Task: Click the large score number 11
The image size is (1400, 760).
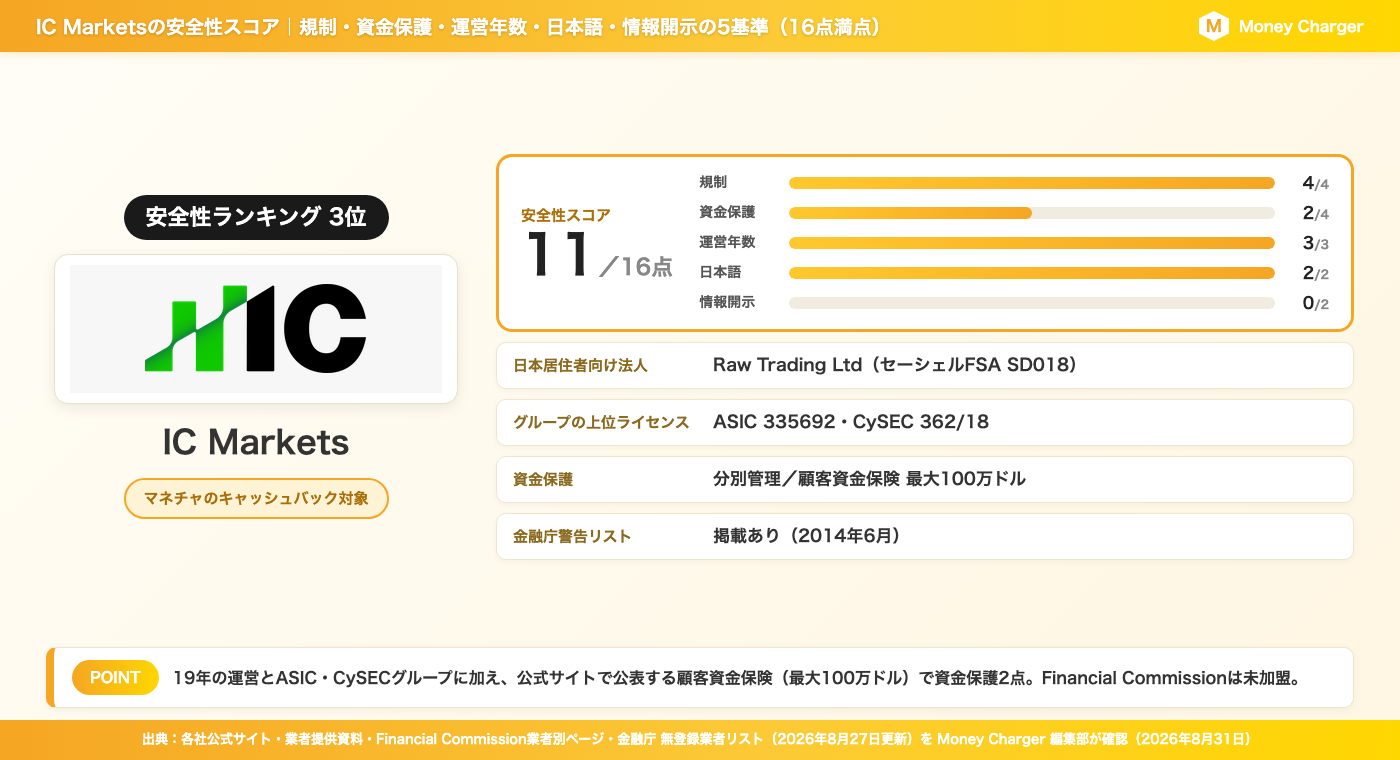Action: 559,255
